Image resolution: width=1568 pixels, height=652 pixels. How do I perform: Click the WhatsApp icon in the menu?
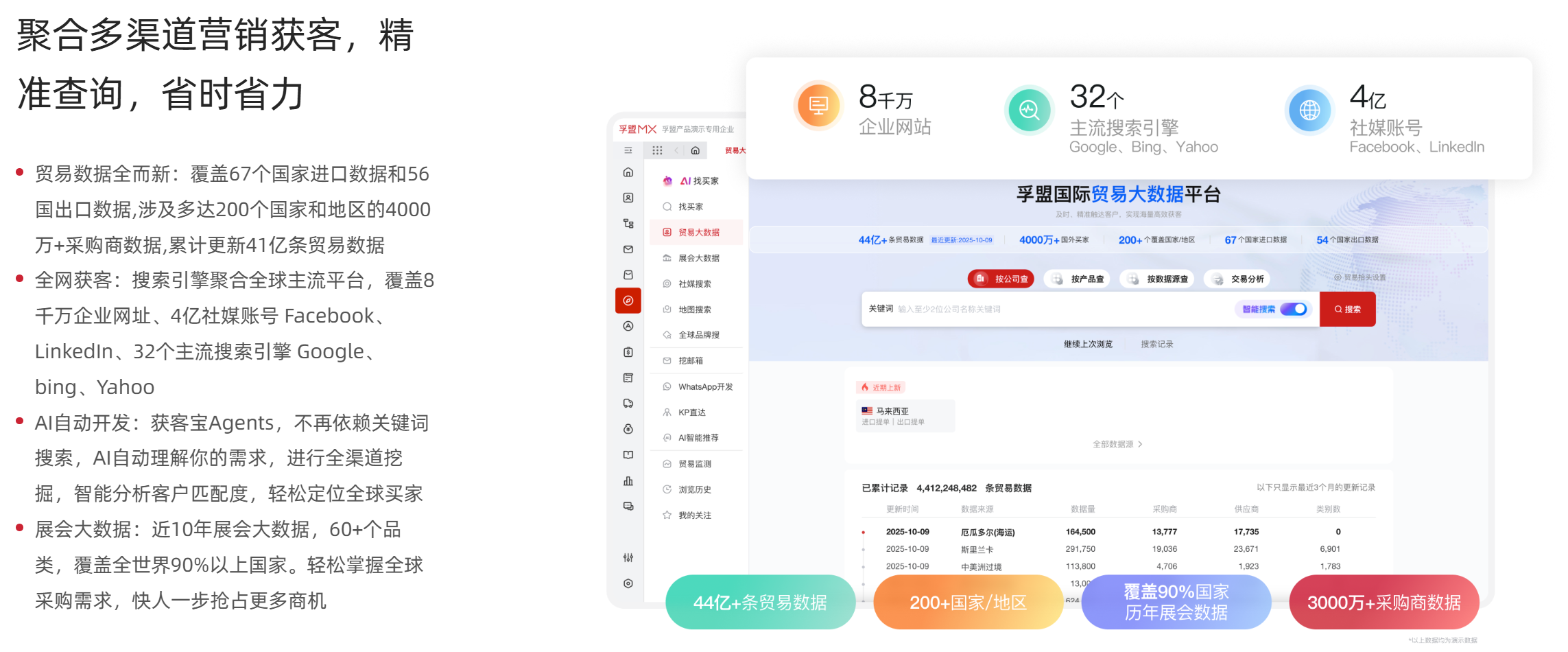click(x=667, y=386)
